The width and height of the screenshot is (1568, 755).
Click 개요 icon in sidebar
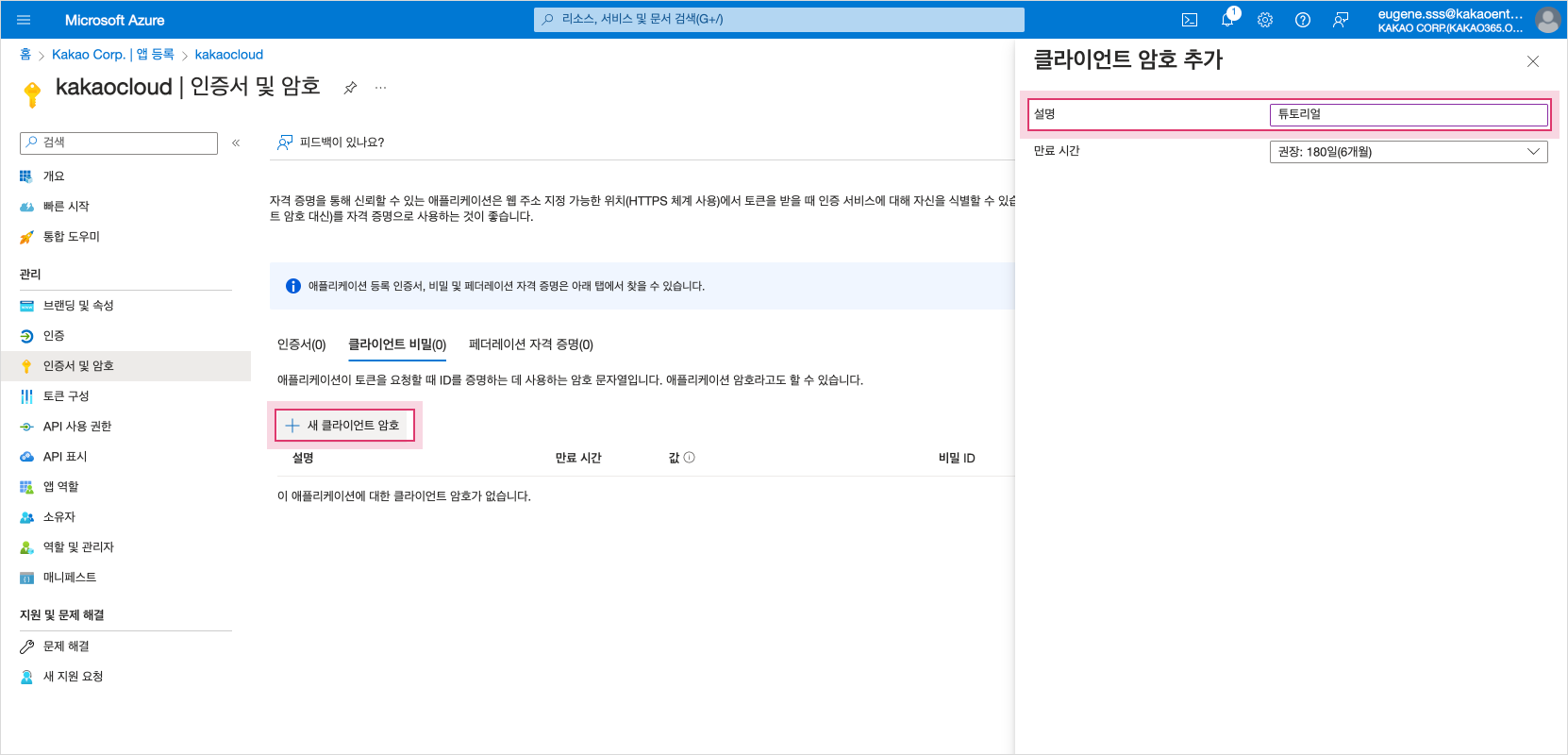[x=26, y=176]
